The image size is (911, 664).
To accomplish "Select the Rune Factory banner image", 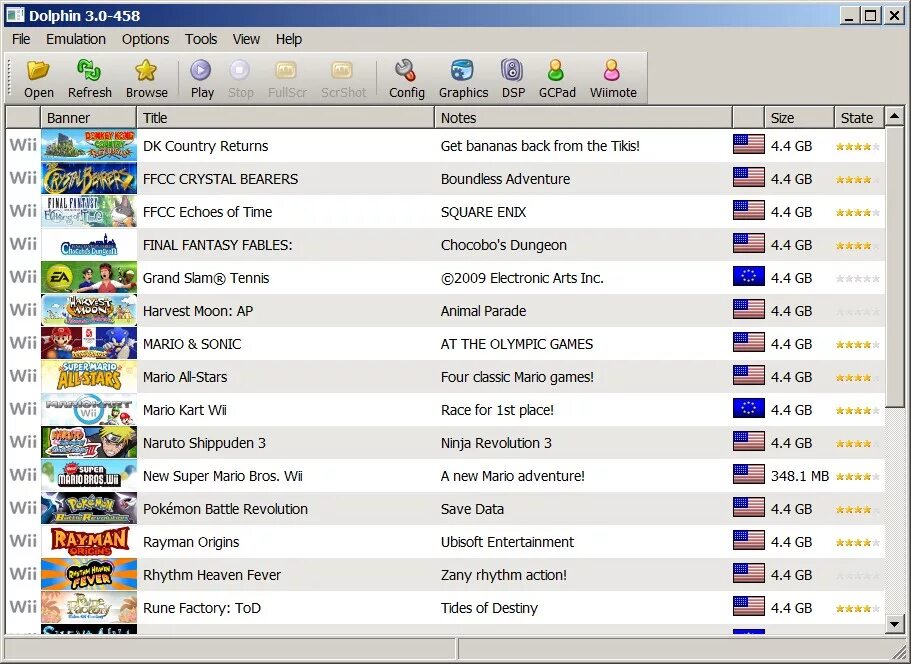I will pyautogui.click(x=89, y=608).
